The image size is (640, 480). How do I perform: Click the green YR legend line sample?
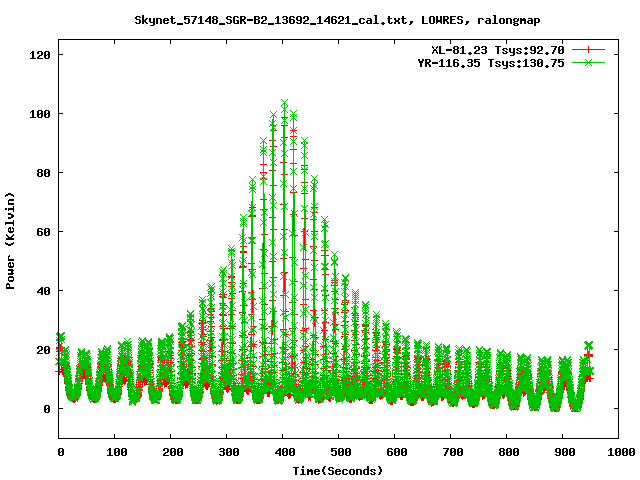pos(588,62)
